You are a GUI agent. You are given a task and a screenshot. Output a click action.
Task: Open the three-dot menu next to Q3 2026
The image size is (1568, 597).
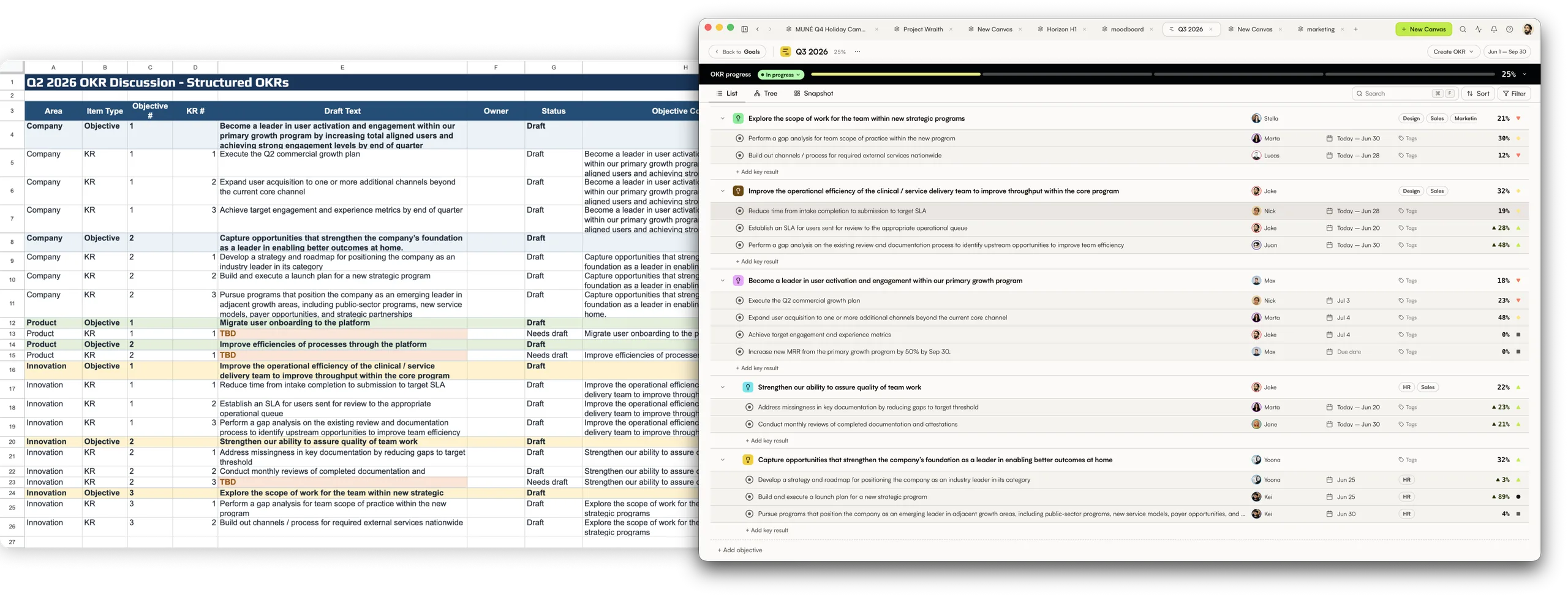(x=857, y=51)
